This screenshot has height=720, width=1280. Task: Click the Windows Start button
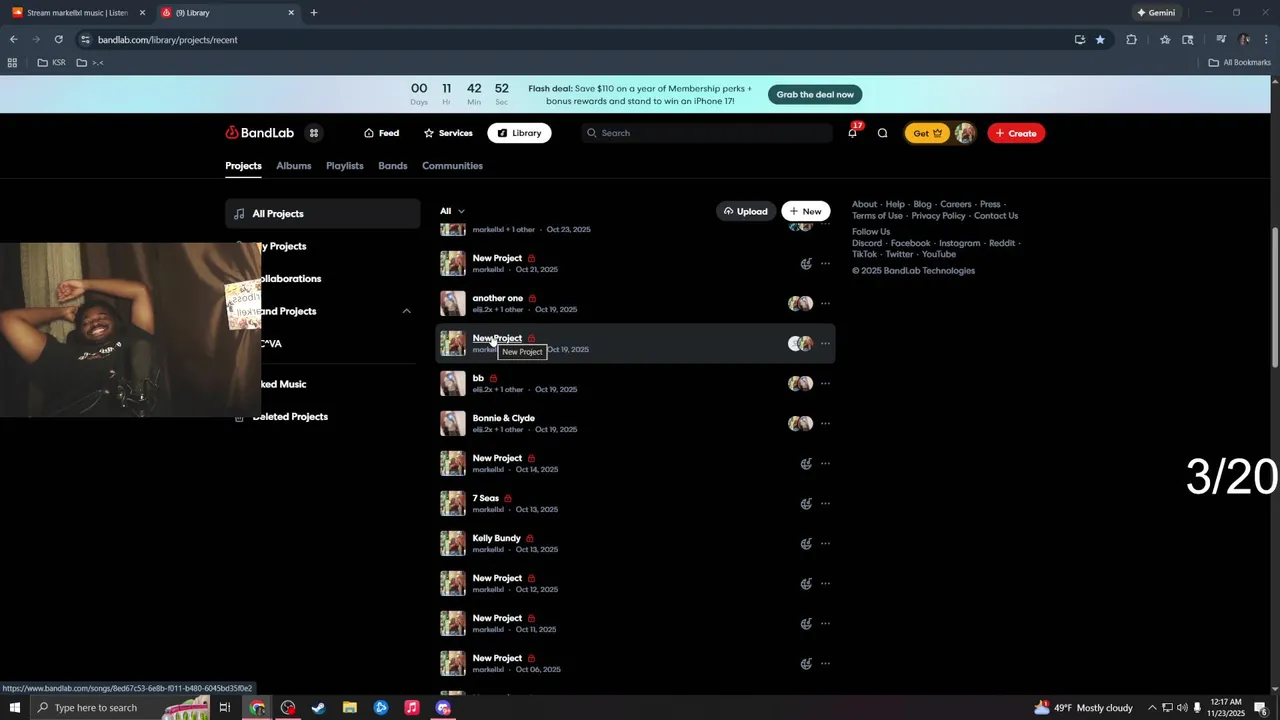pyautogui.click(x=14, y=708)
